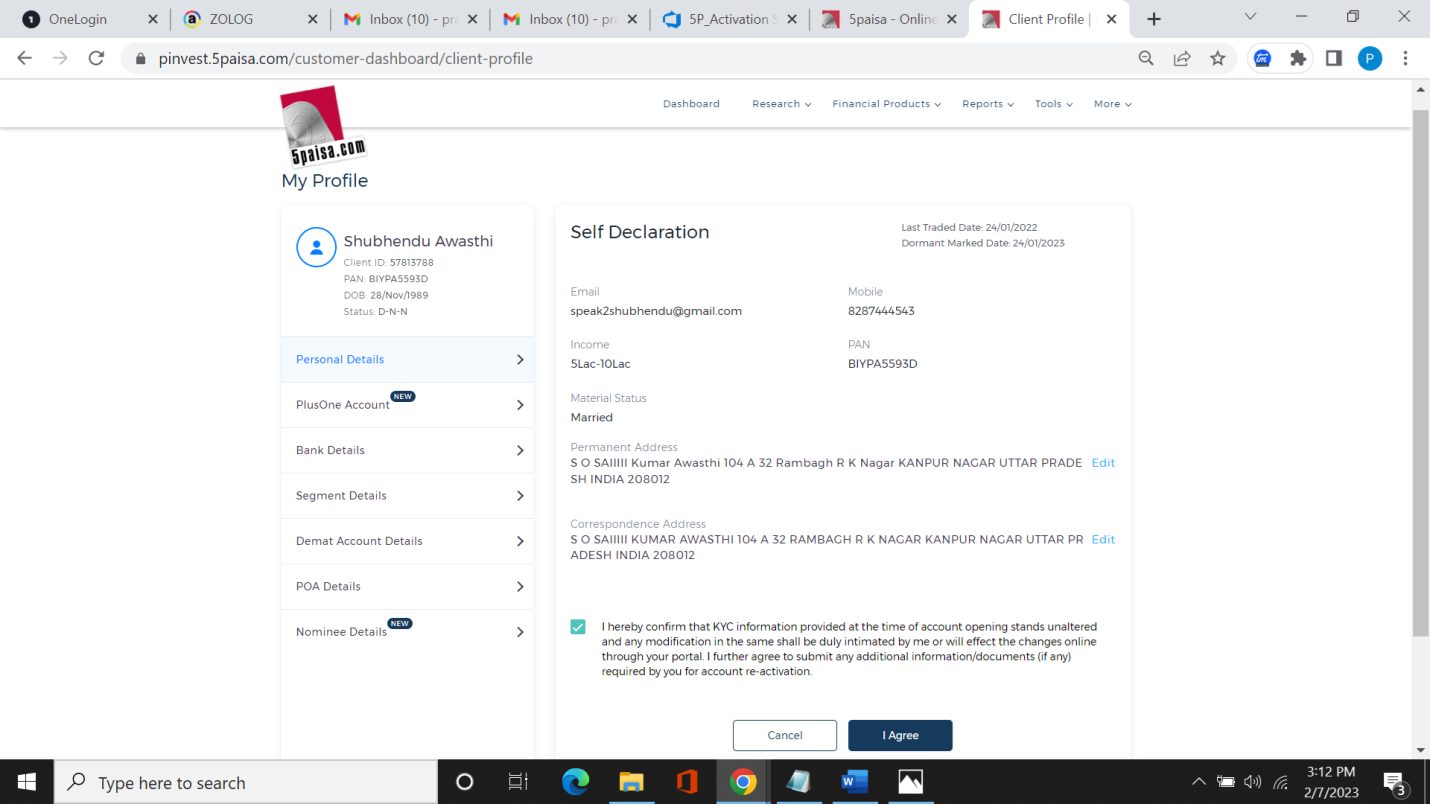
Task: Select Personal Details in sidebar
Action: (x=407, y=359)
